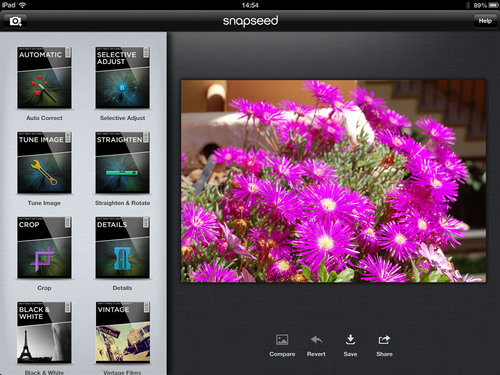This screenshot has height=375, width=500.
Task: Click the Tune Image caption text
Action: [44, 203]
